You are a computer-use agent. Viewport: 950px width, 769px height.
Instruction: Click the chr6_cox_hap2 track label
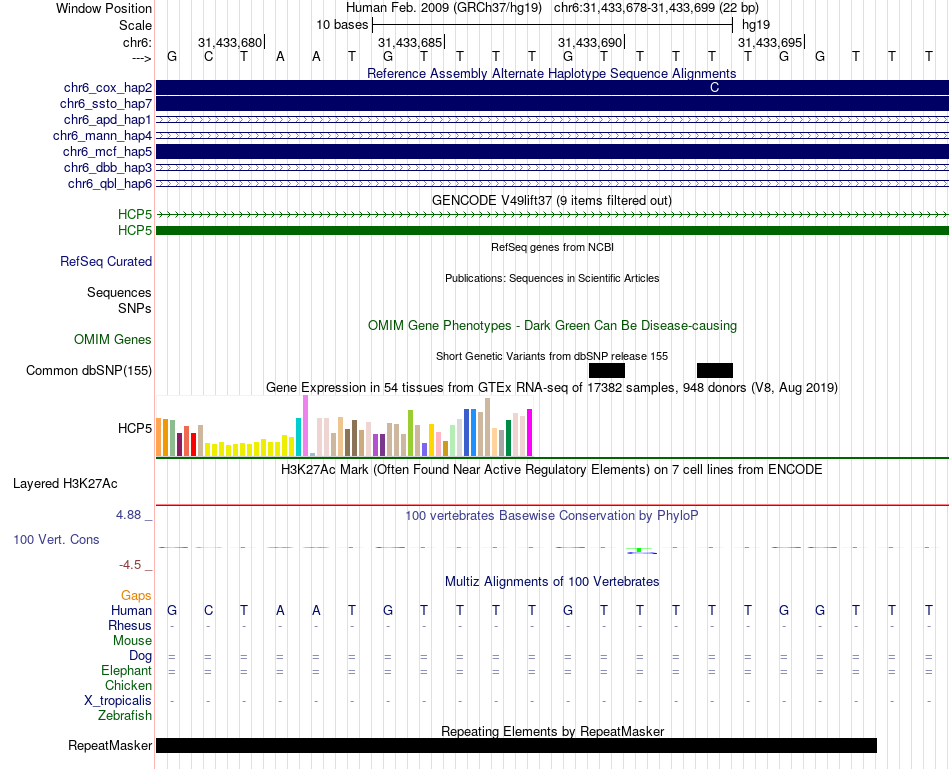107,88
